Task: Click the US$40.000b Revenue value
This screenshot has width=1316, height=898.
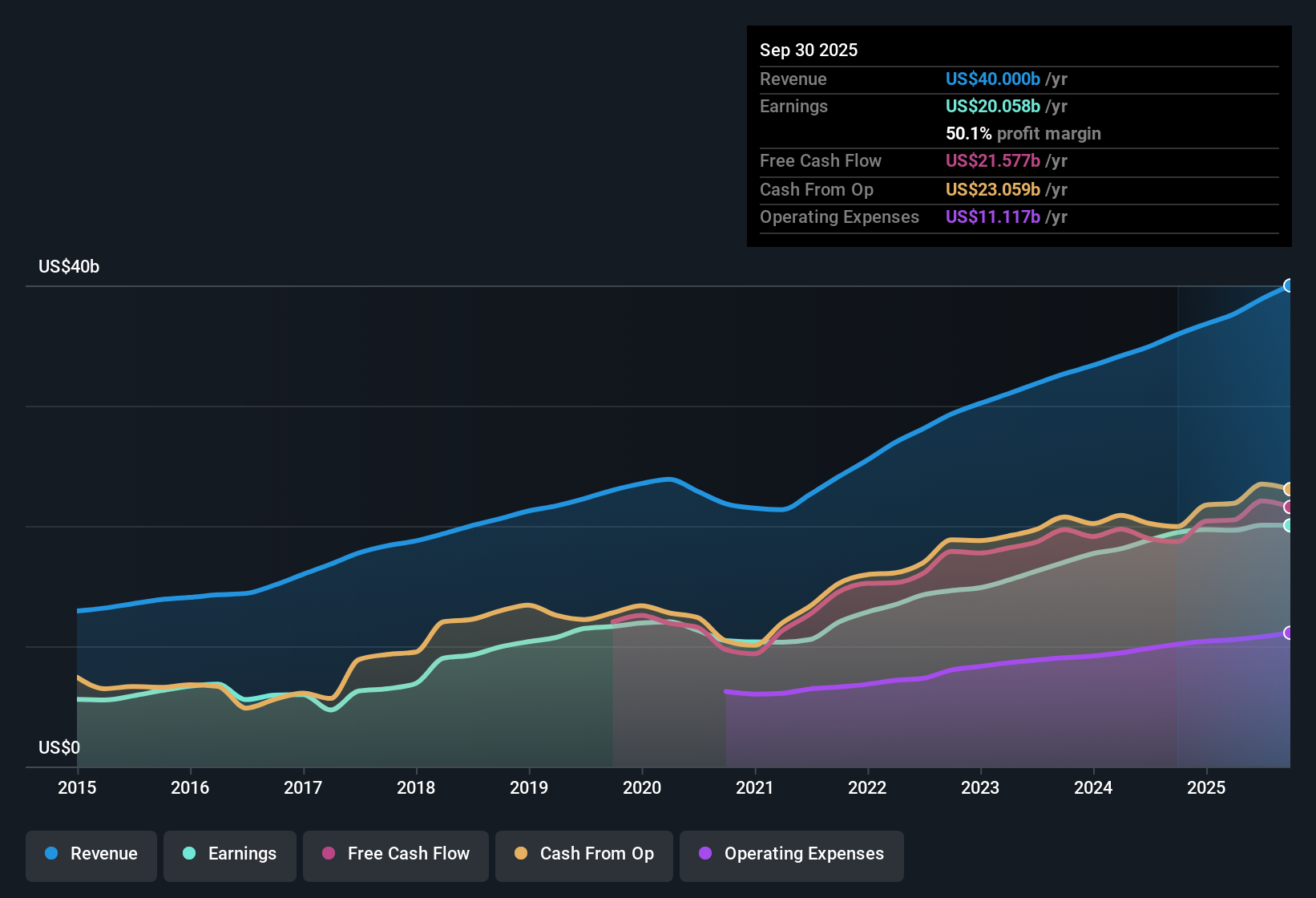Action: (992, 79)
